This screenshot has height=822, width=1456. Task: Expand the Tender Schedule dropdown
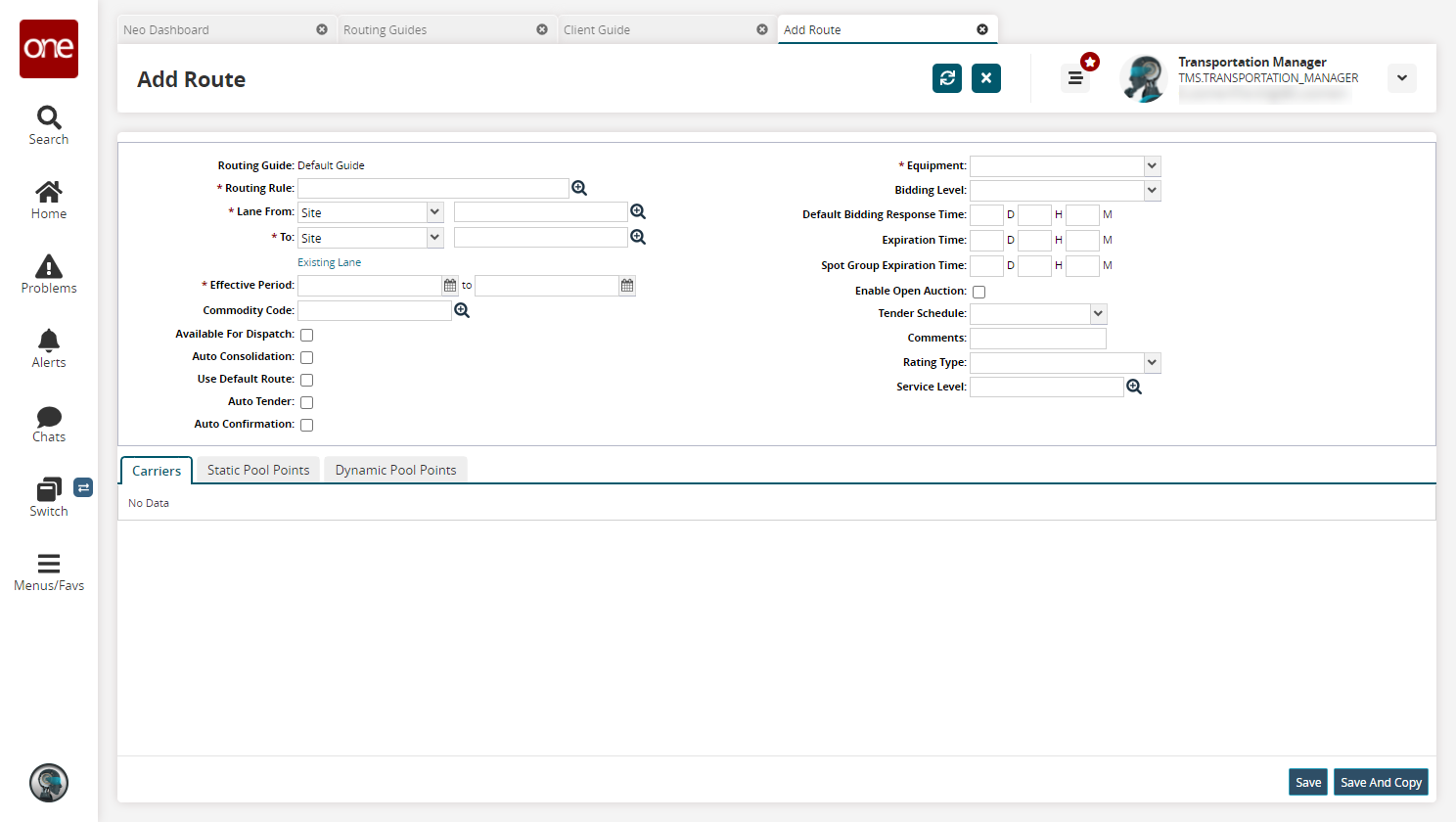(x=1098, y=314)
